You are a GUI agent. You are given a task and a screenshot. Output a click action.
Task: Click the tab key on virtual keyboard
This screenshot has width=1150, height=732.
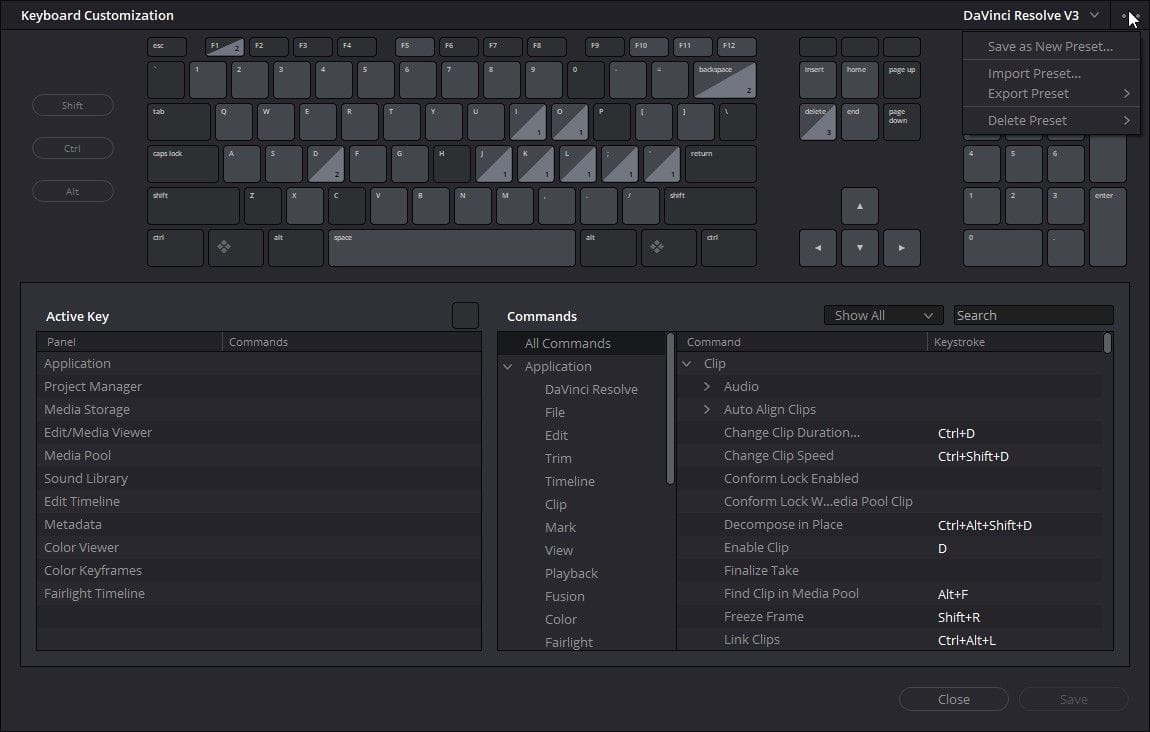(179, 122)
